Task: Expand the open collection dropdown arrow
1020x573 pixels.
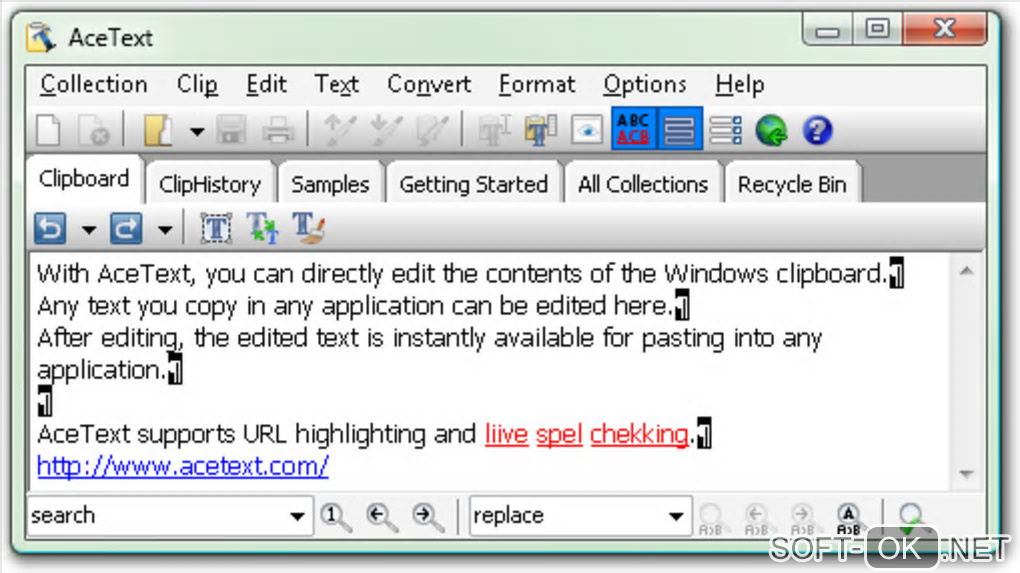Action: (x=197, y=131)
